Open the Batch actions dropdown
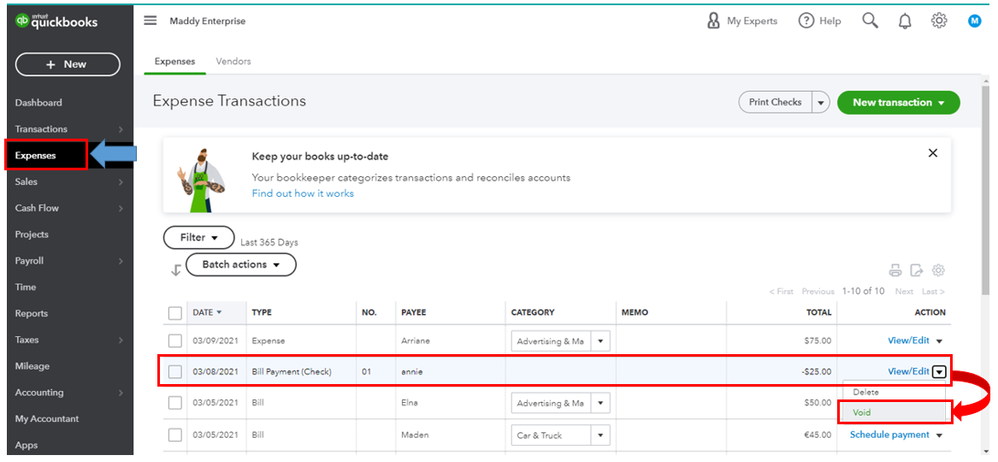The height and width of the screenshot is (462, 998). [x=241, y=265]
